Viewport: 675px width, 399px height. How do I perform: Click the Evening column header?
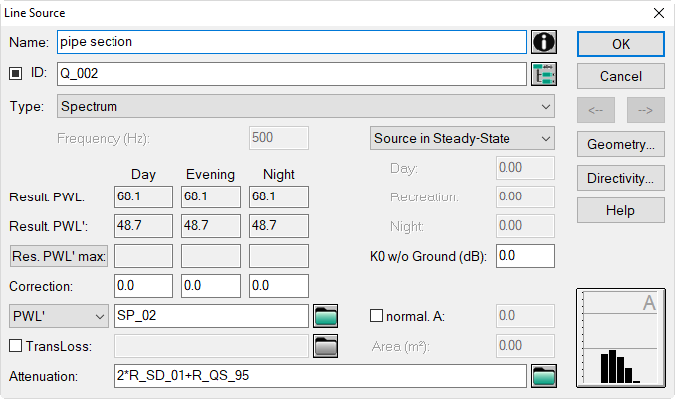point(211,174)
